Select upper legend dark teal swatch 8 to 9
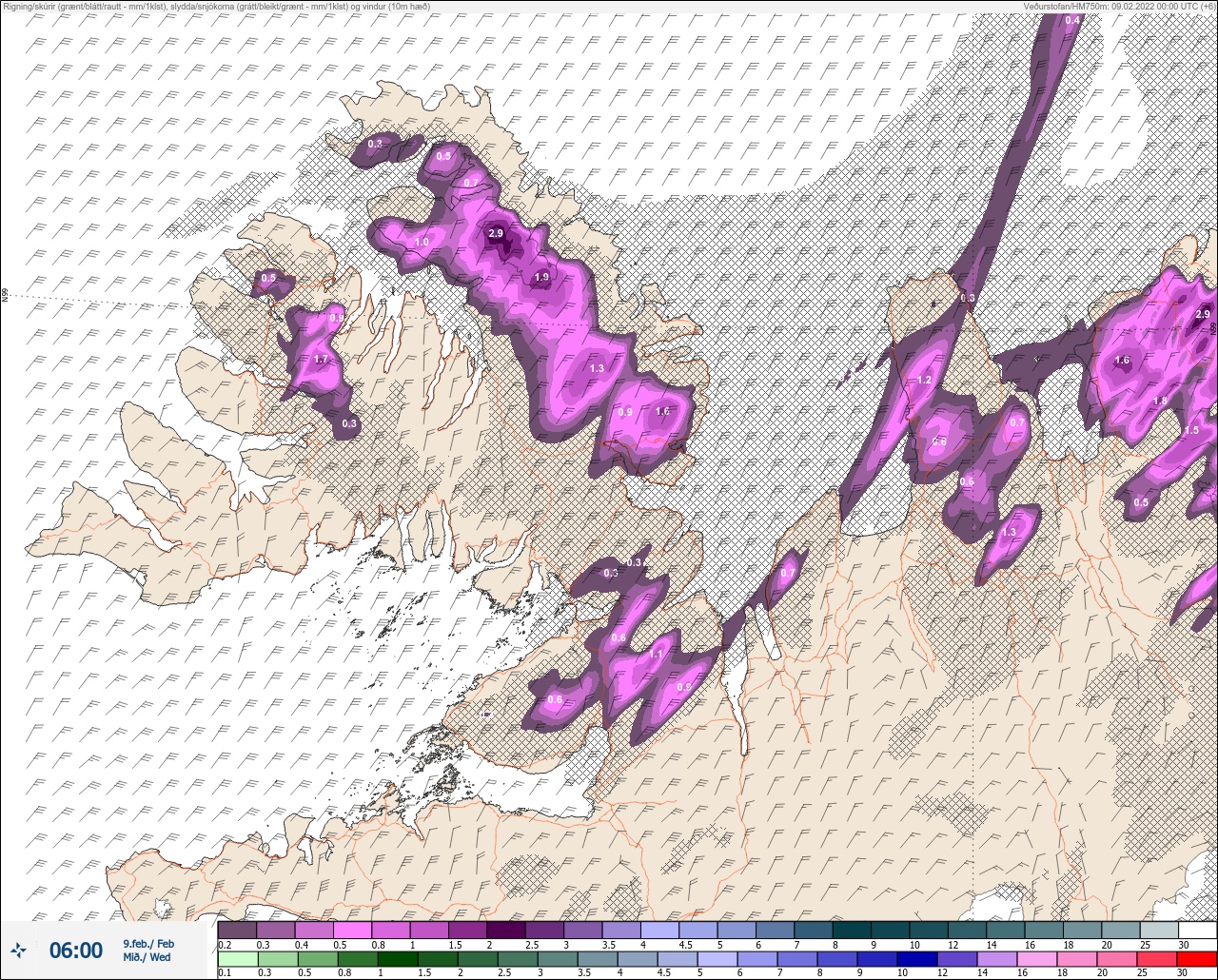Viewport: 1218px width, 980px height. 852,930
